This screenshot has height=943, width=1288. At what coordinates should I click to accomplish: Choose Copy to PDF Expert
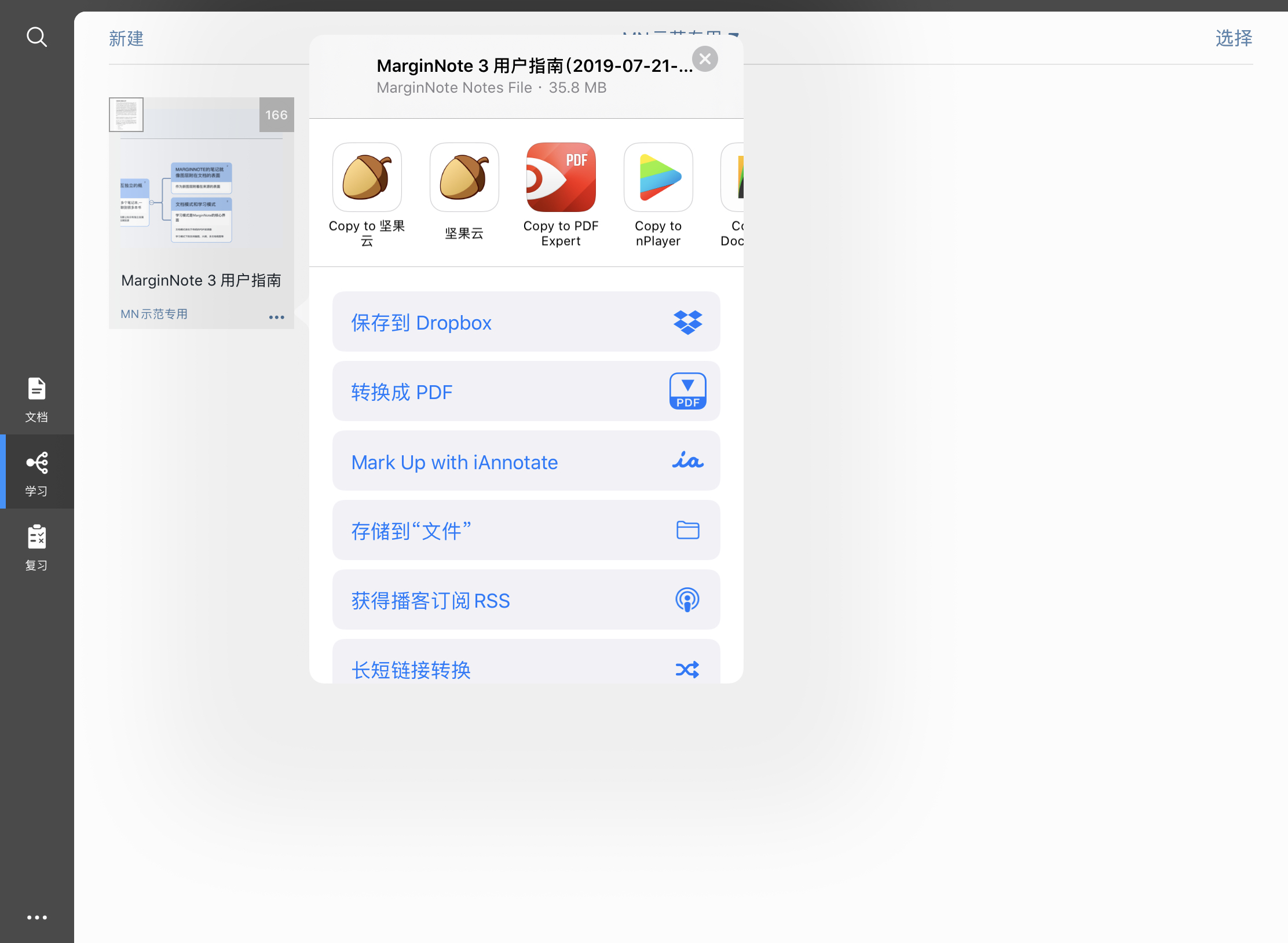pos(561,177)
